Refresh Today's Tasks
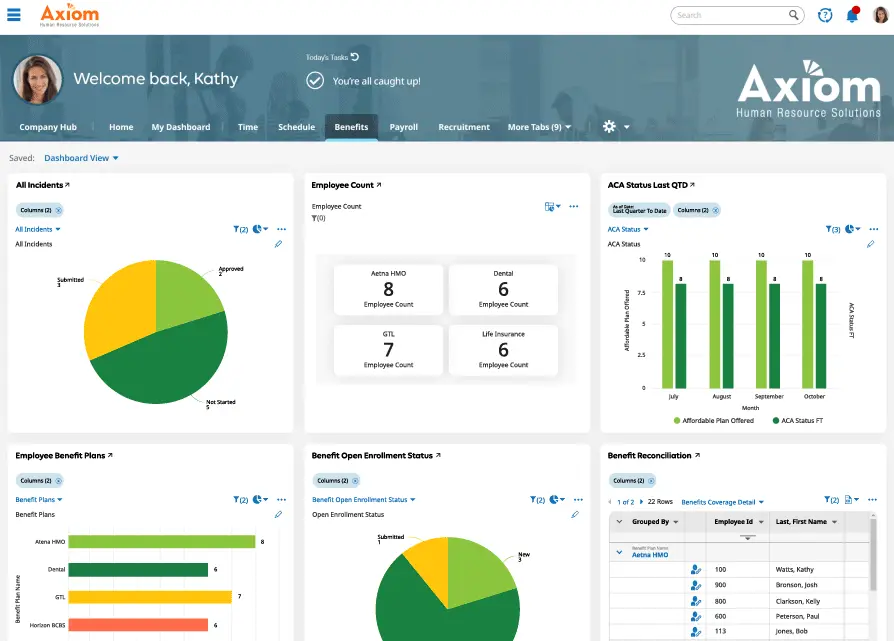Viewport: 894px width, 641px height. click(x=355, y=56)
